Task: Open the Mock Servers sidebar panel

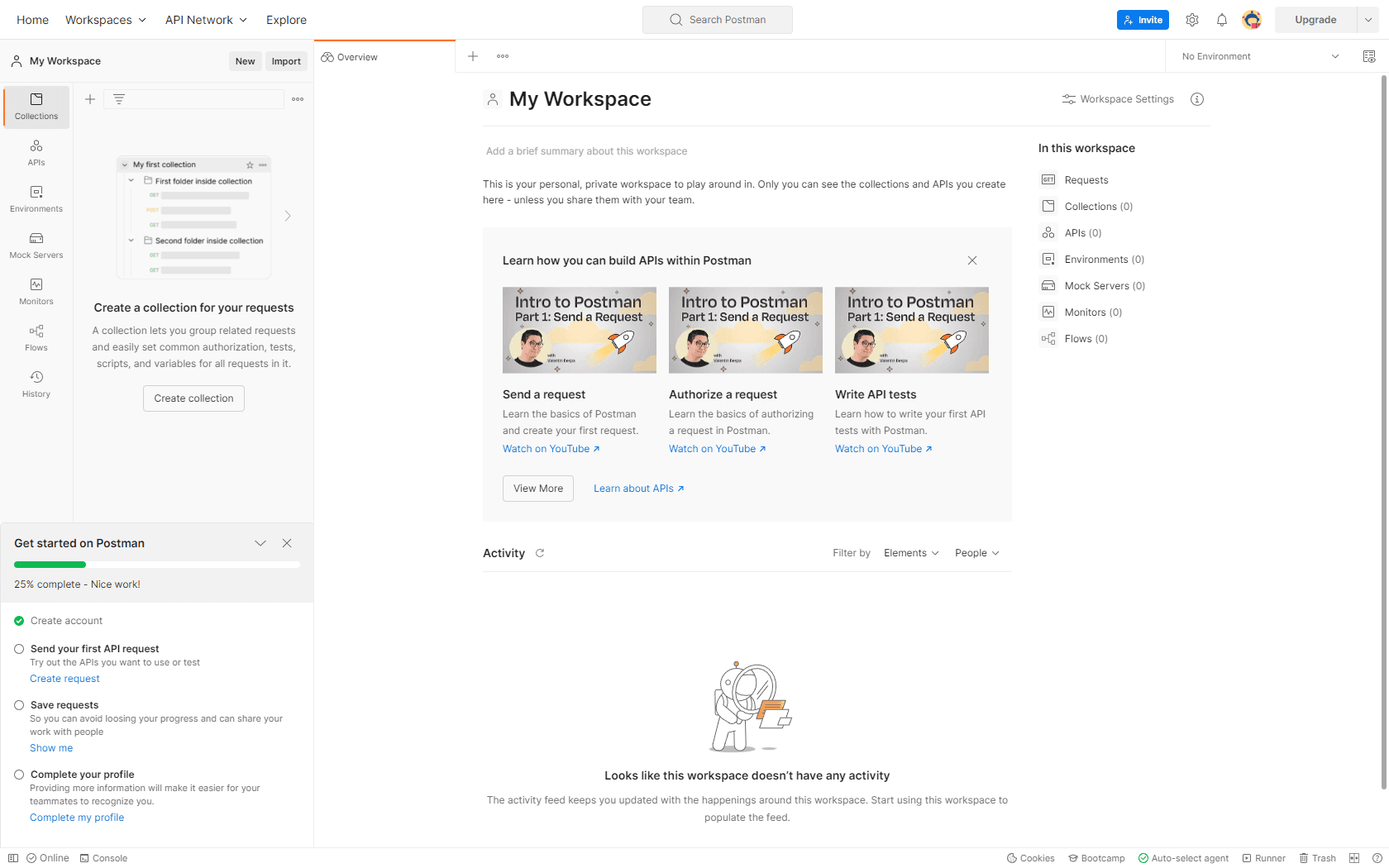Action: click(x=36, y=245)
